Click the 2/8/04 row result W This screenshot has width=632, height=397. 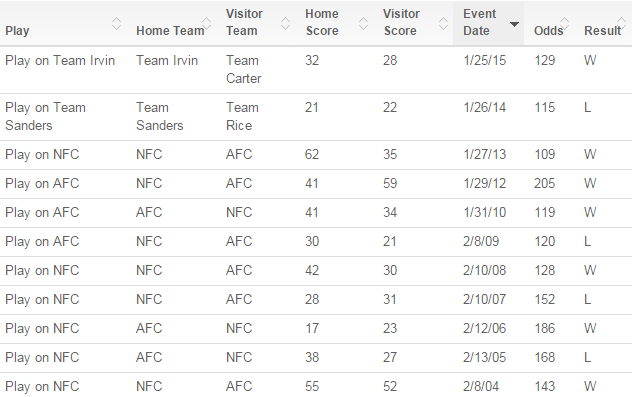tap(590, 387)
